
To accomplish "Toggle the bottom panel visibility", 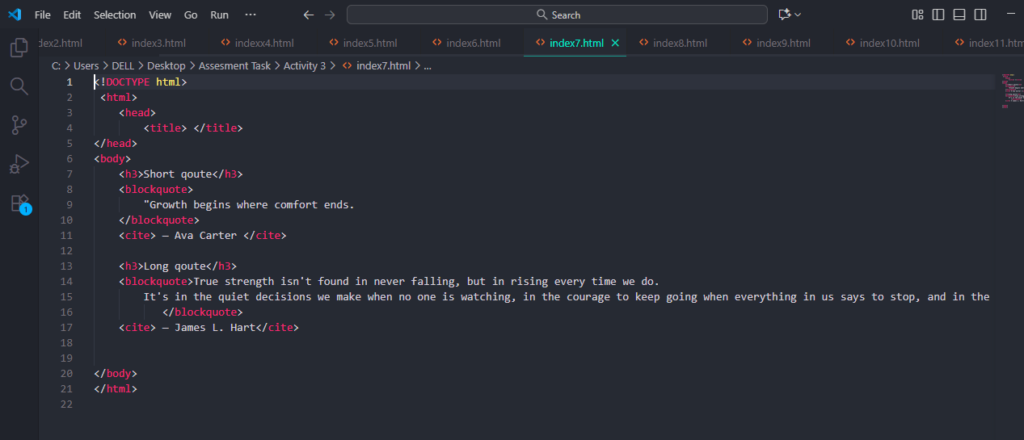I will pyautogui.click(x=960, y=15).
